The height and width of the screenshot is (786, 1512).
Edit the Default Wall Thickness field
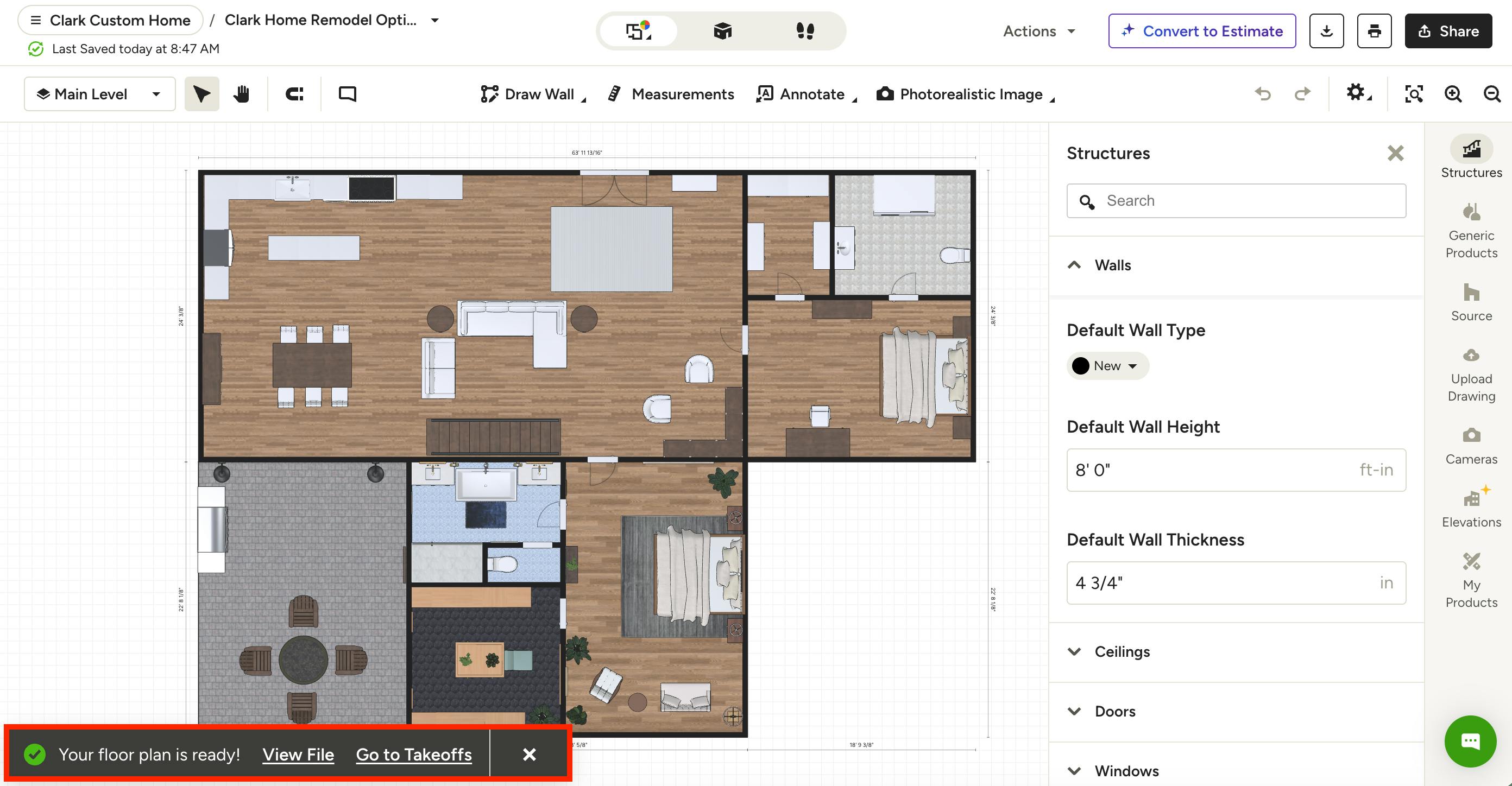pos(1236,583)
